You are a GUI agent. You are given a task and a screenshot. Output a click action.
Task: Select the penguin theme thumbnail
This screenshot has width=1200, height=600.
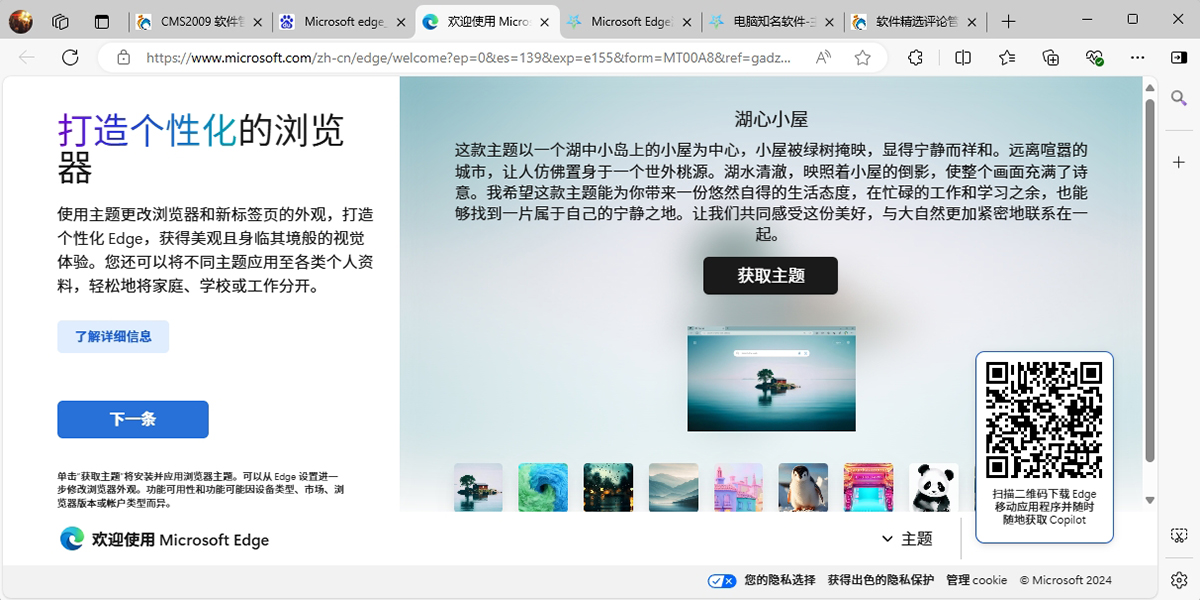[x=803, y=487]
